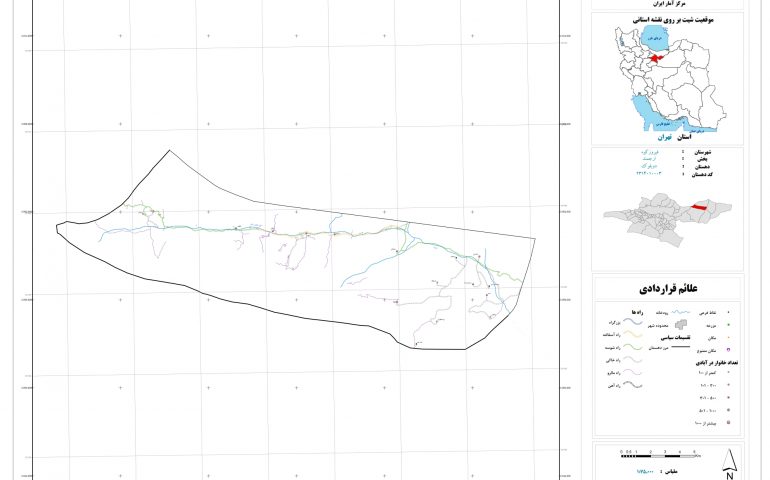The height and width of the screenshot is (480, 770).
Task: Click the westernmost tip of the district outline
Action: coord(57,227)
